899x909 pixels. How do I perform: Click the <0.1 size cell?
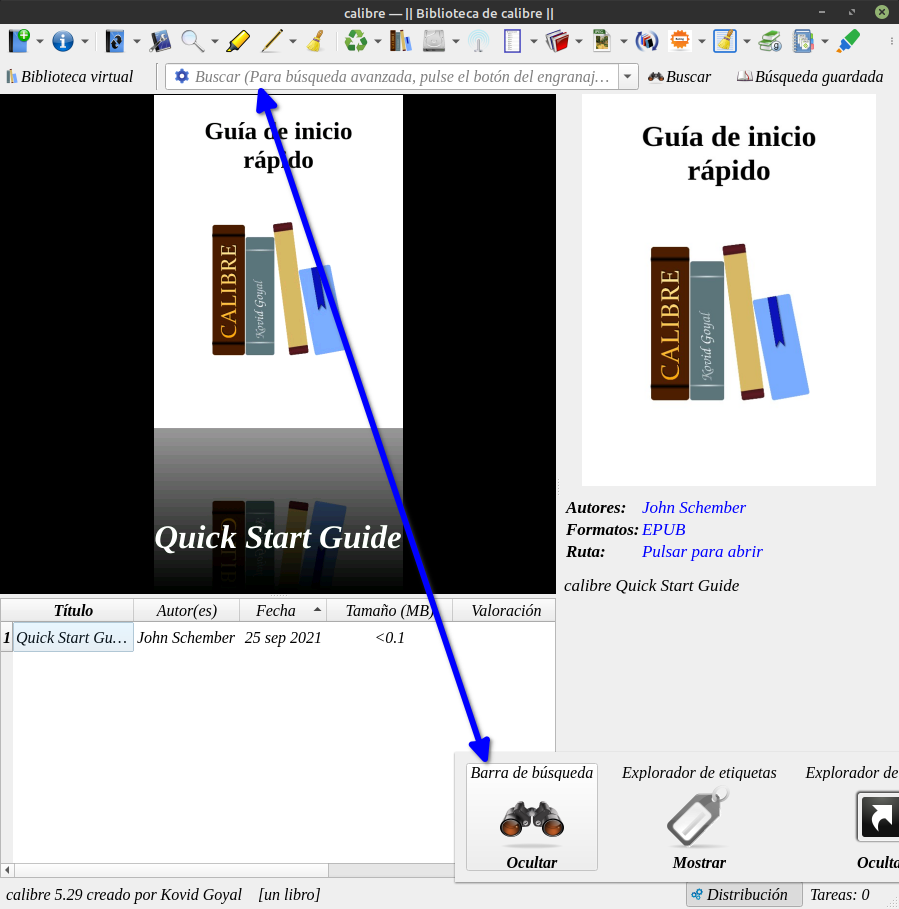pyautogui.click(x=390, y=637)
